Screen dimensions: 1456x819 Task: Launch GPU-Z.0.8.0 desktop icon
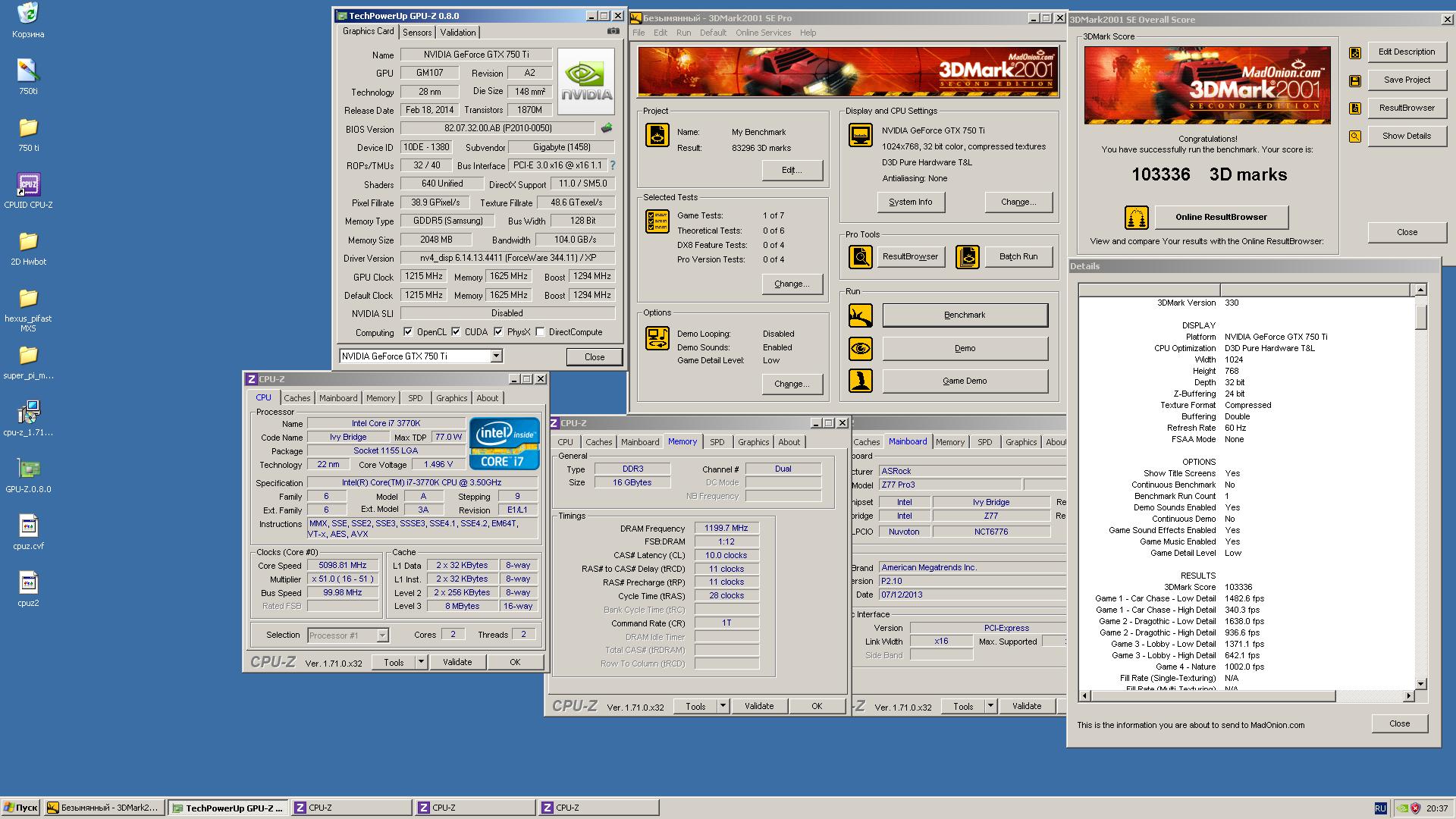pyautogui.click(x=28, y=469)
